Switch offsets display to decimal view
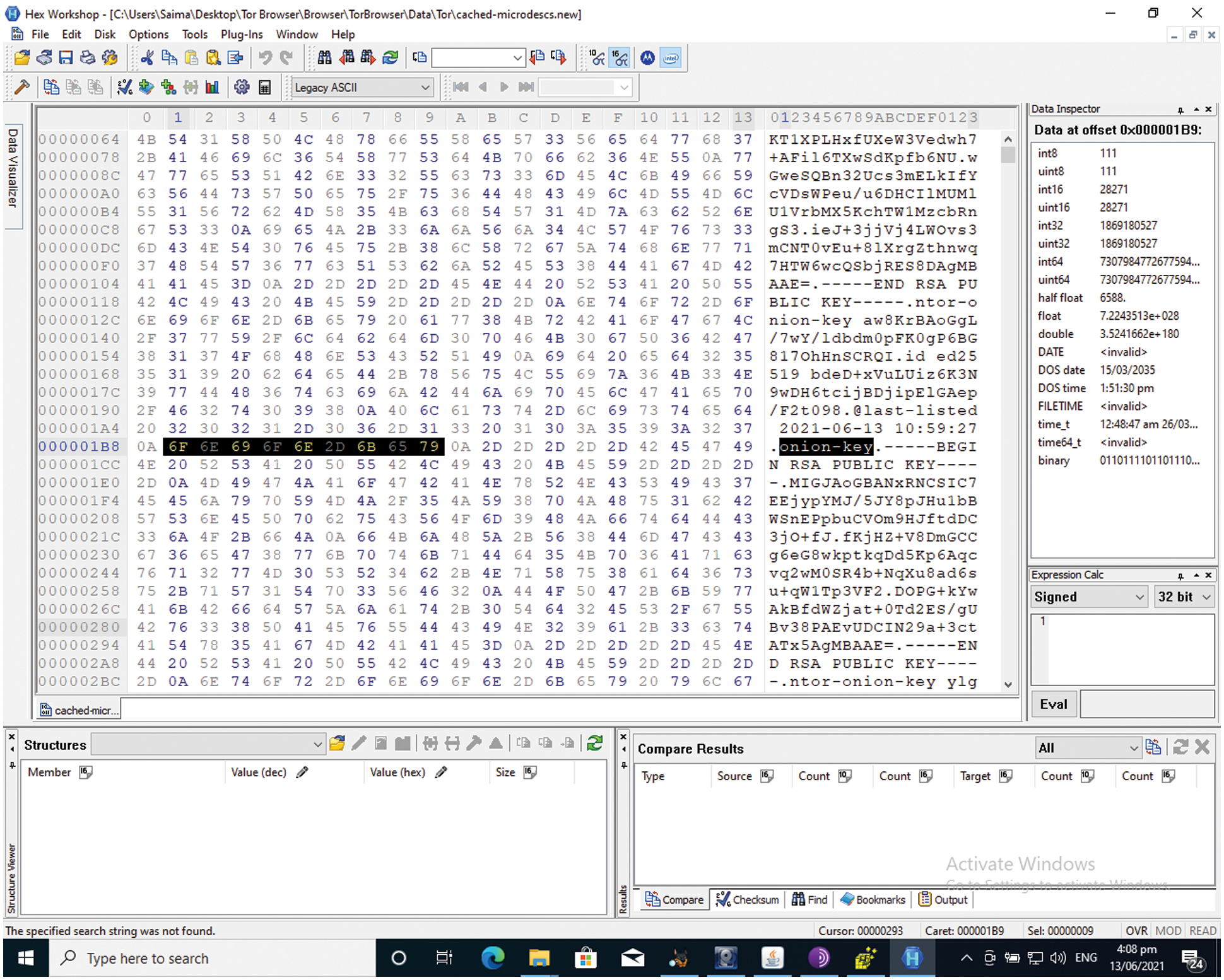 tap(597, 58)
